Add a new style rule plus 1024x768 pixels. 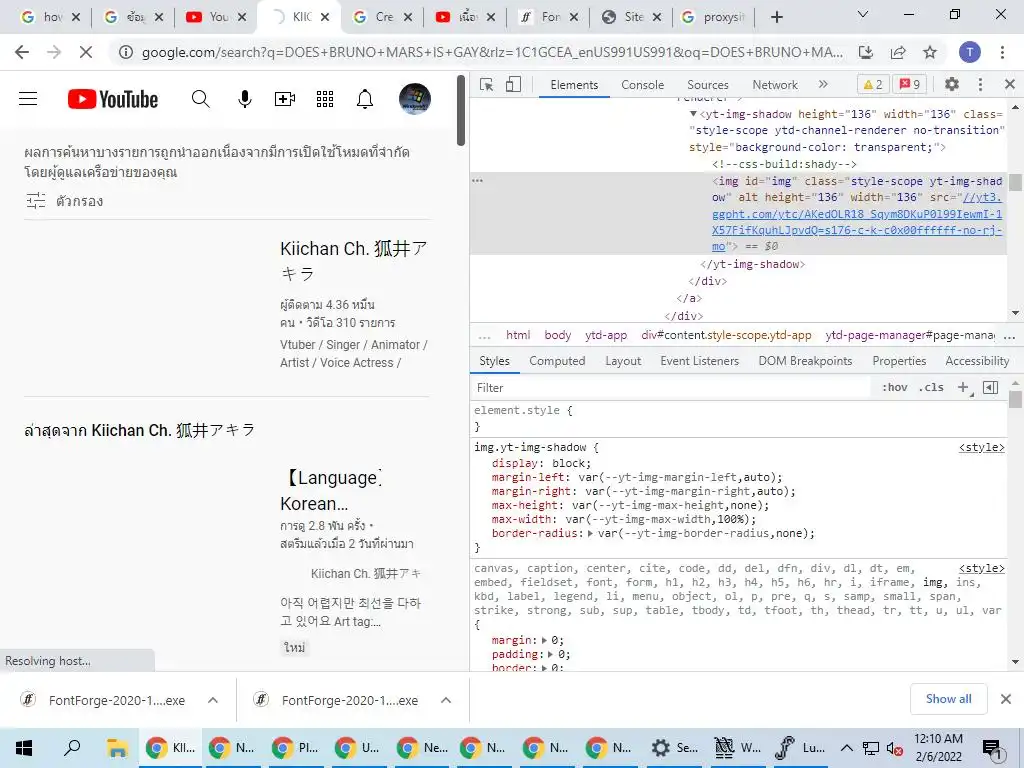[x=963, y=387]
